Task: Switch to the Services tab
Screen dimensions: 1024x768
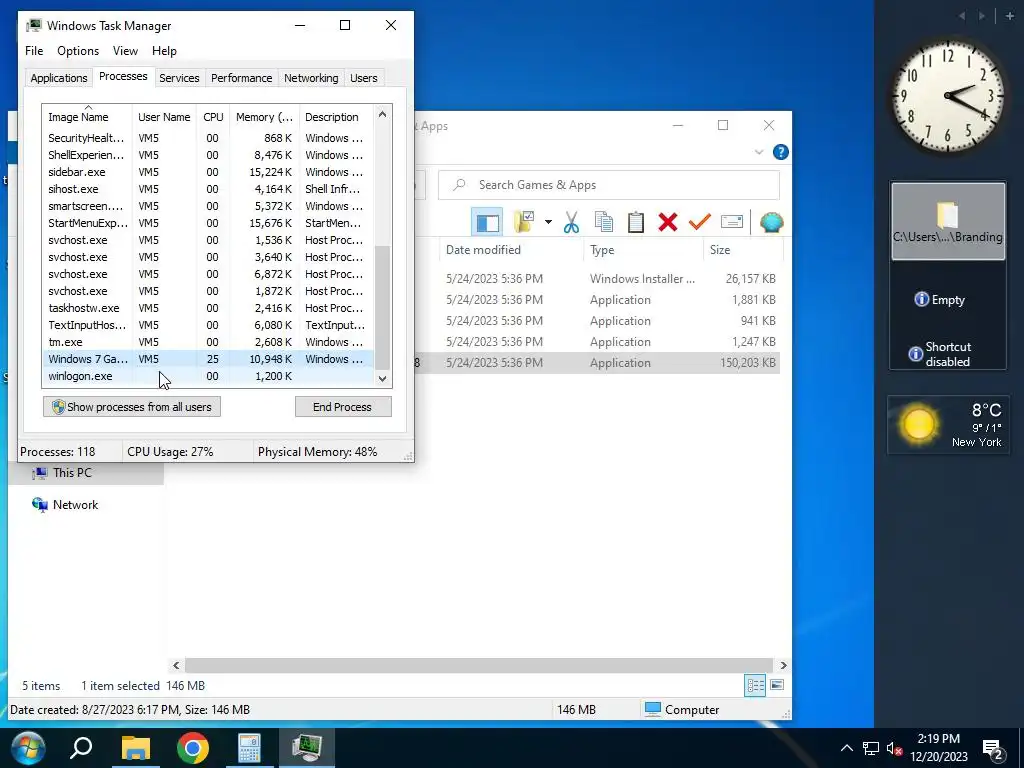Action: pos(179,78)
